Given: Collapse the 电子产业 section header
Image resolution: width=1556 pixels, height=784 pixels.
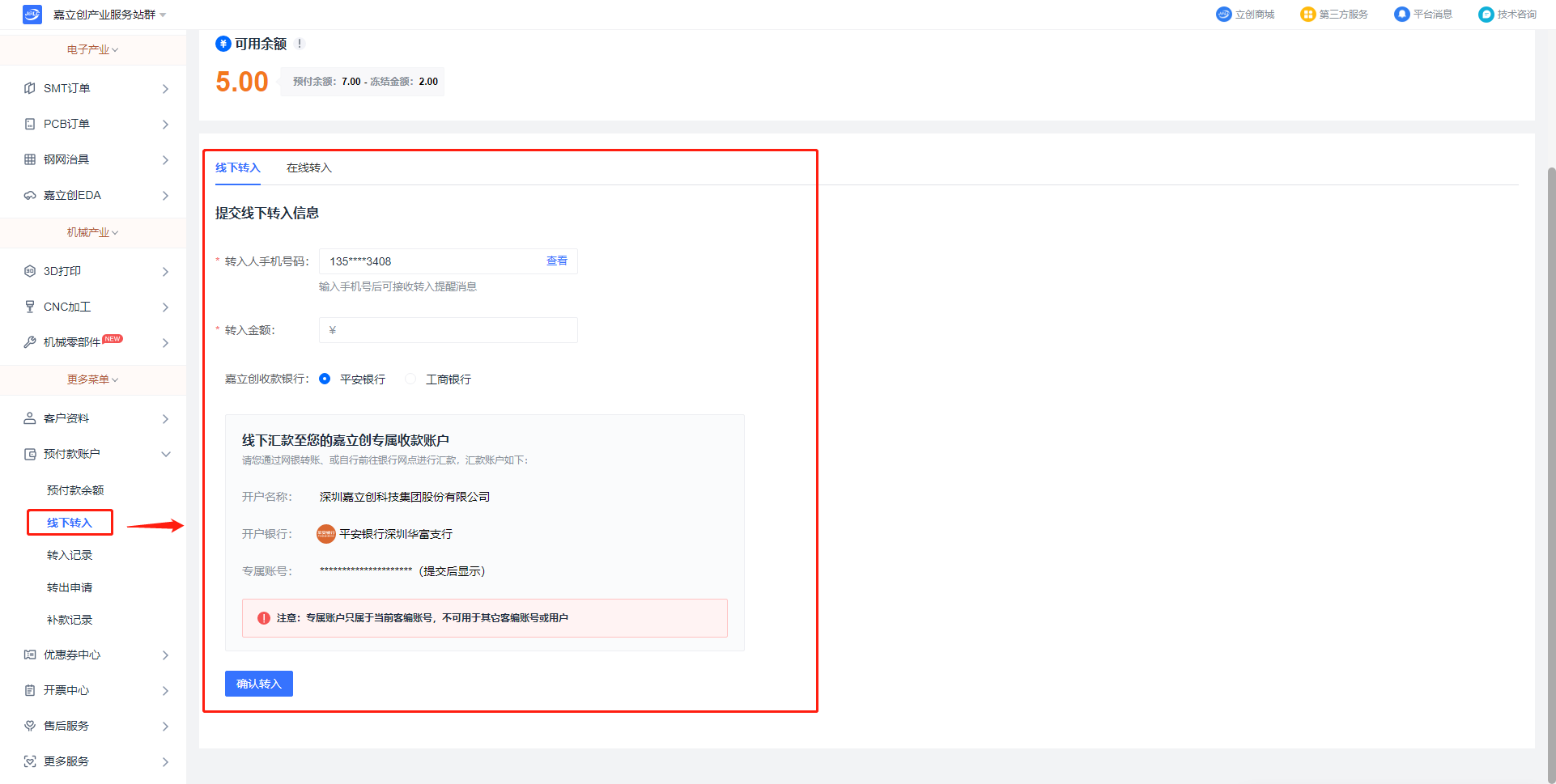Looking at the screenshot, I should [92, 50].
